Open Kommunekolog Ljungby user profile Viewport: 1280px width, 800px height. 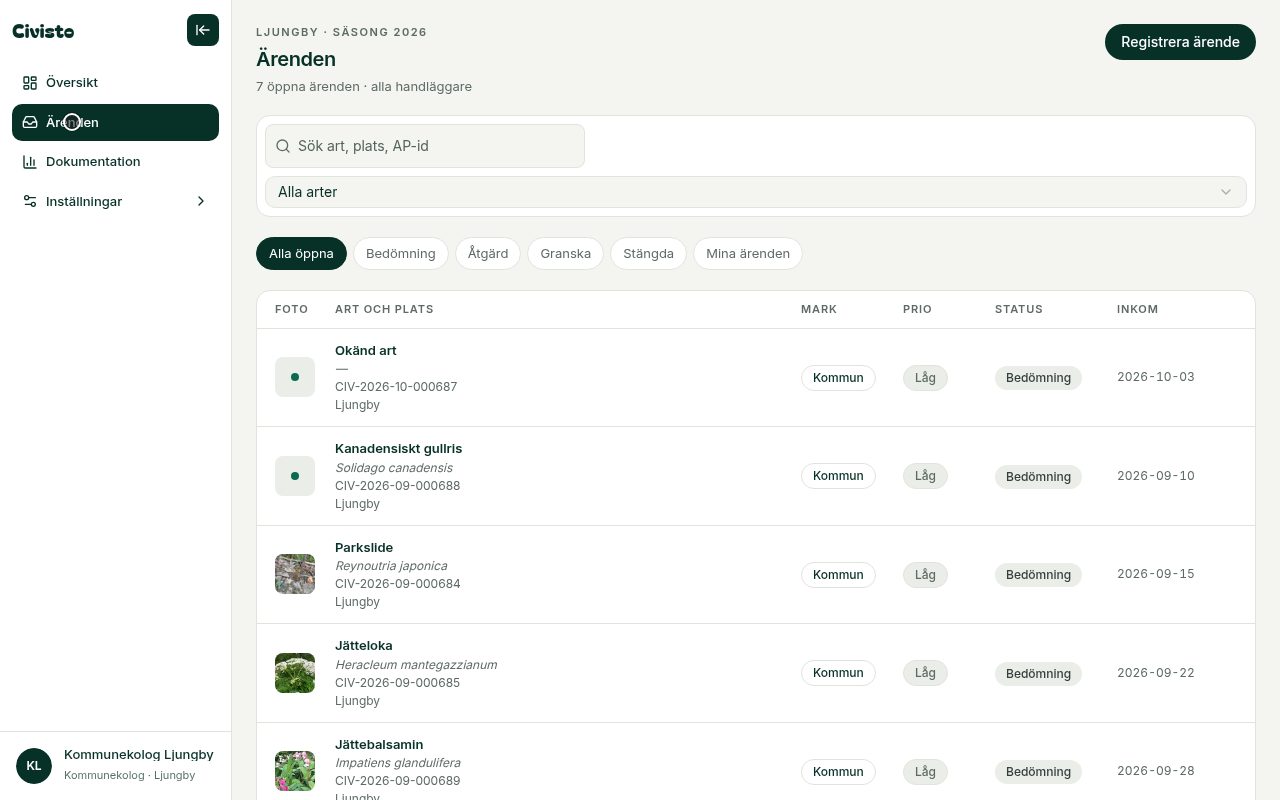116,766
